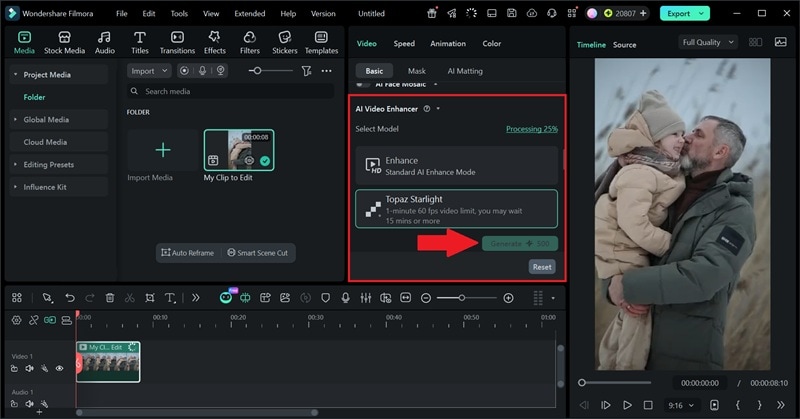Adjust the media thumbnail size slider

[270, 71]
